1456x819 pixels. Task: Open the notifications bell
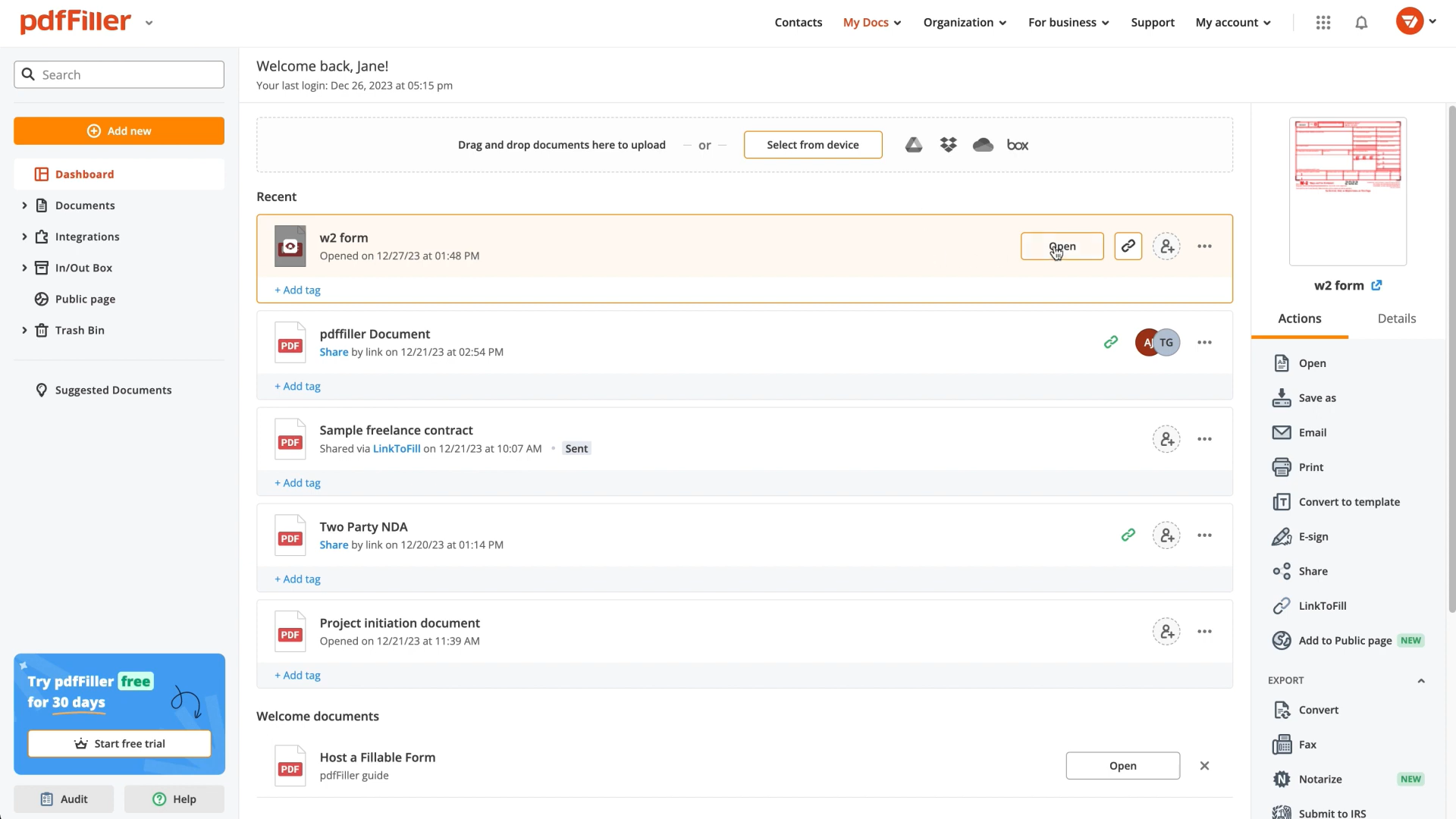click(x=1361, y=23)
